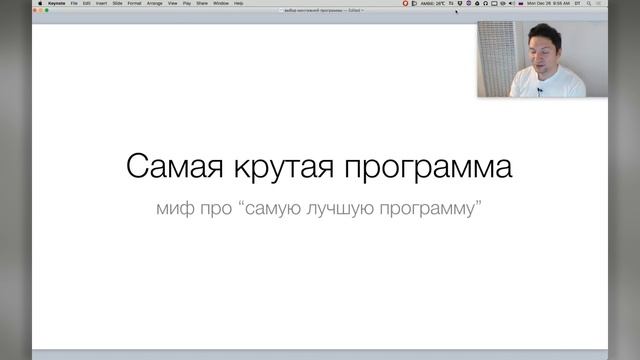640x360 pixels.
Task: Click the temperature readout in menu bar
Action: (x=432, y=3)
